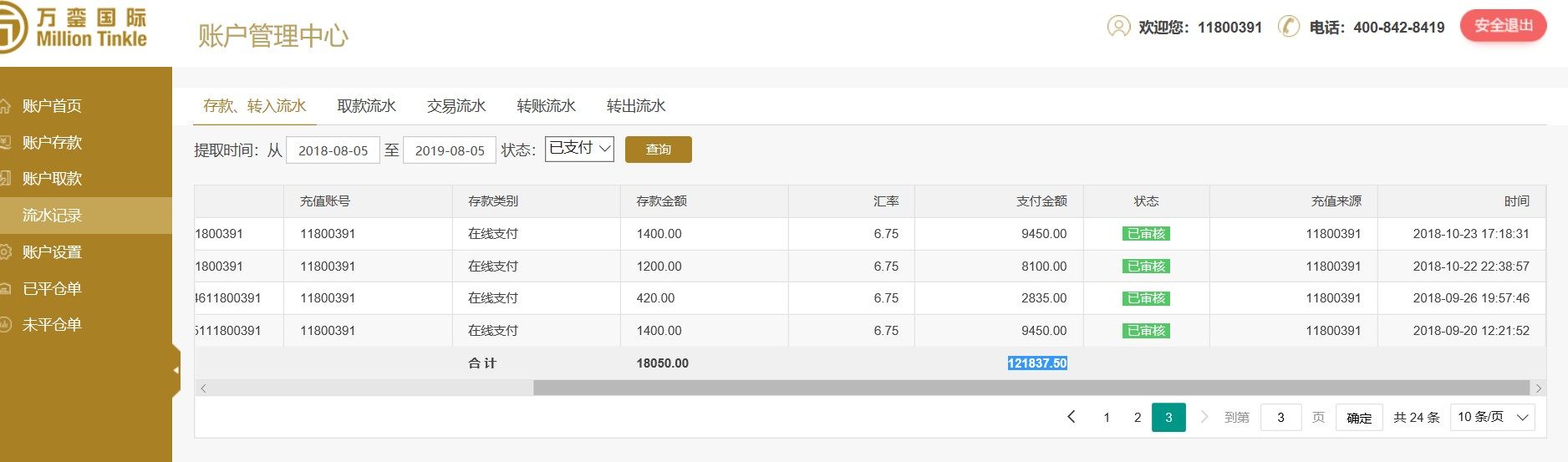1568x462 pixels.
Task: Click the Million Tinkle logo
Action: [x=75, y=28]
